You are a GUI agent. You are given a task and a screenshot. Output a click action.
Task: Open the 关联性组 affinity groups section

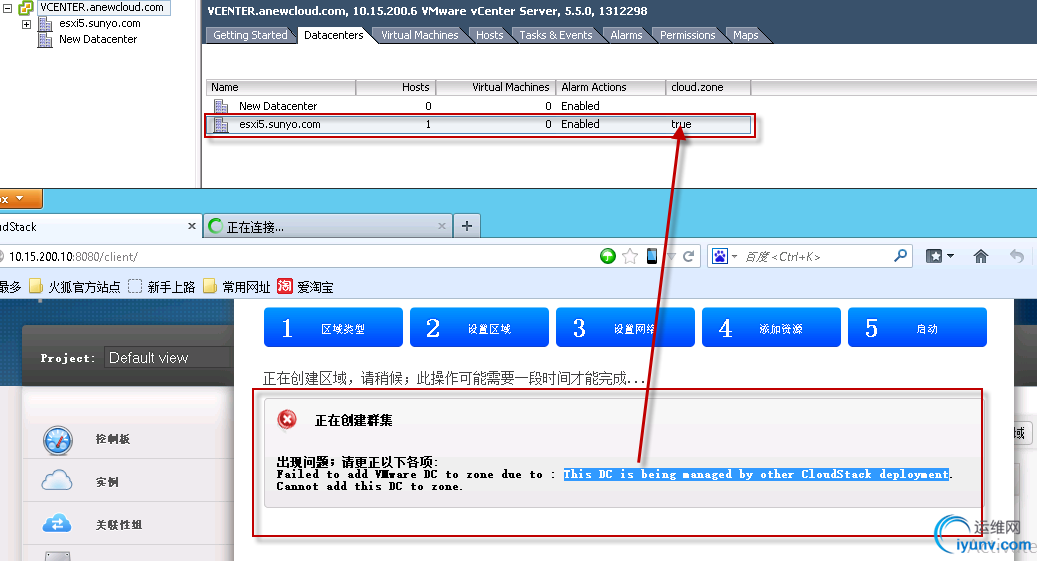[129, 524]
